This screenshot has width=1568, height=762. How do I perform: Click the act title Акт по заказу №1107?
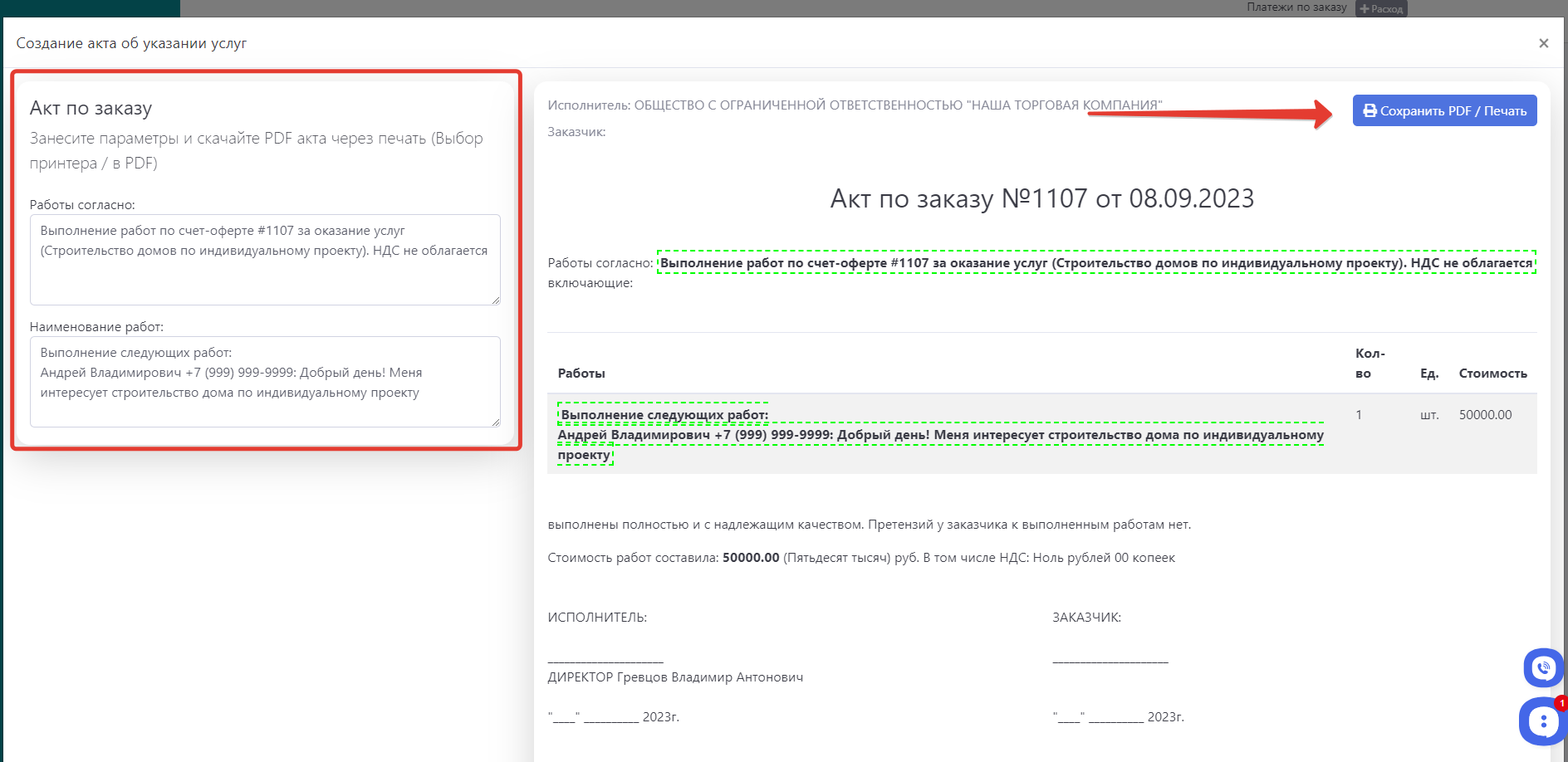click(x=1041, y=199)
